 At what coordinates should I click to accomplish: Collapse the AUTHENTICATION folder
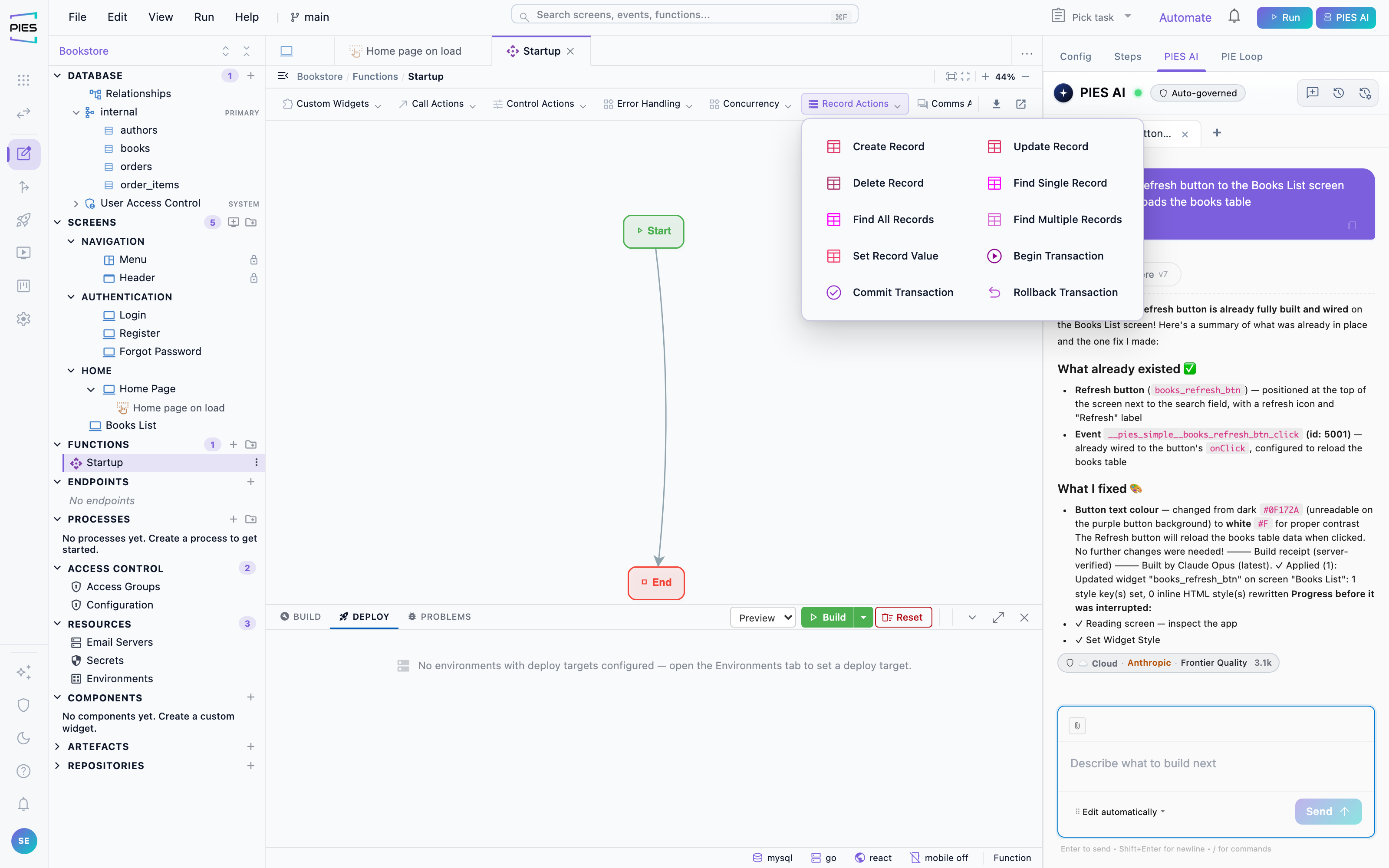pyautogui.click(x=71, y=297)
